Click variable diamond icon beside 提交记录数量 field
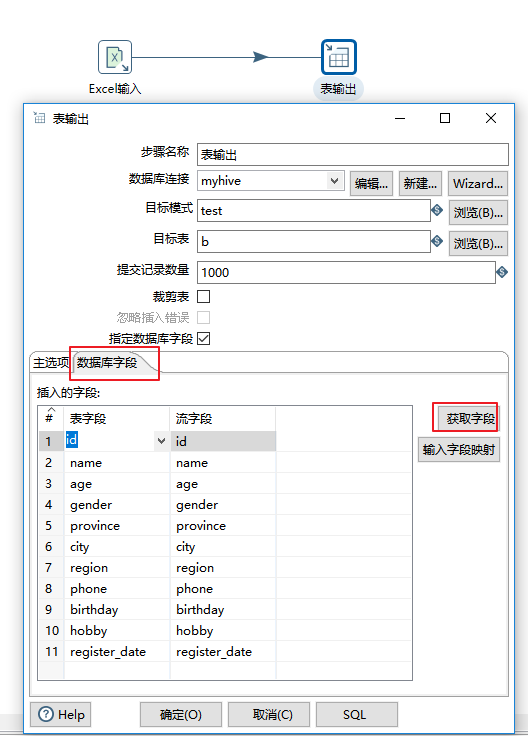Viewport: 528px width, 736px height. click(502, 272)
